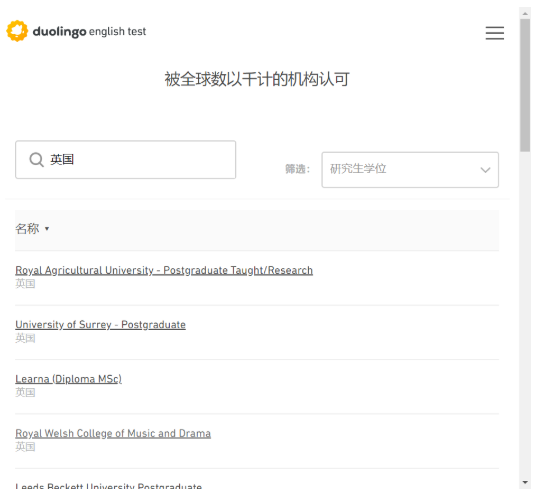541x492 pixels.
Task: Focus the search field containing 英国
Action: point(126,159)
